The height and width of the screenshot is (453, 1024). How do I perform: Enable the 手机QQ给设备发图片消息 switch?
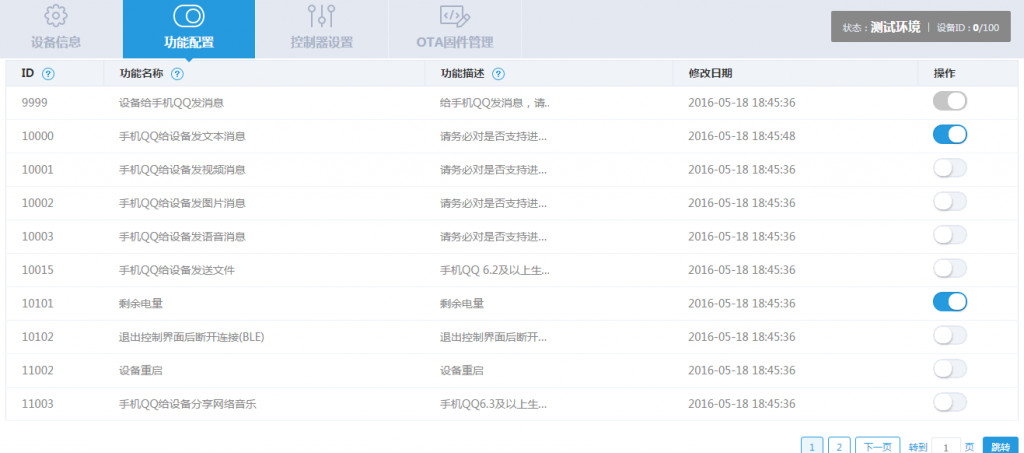point(950,202)
